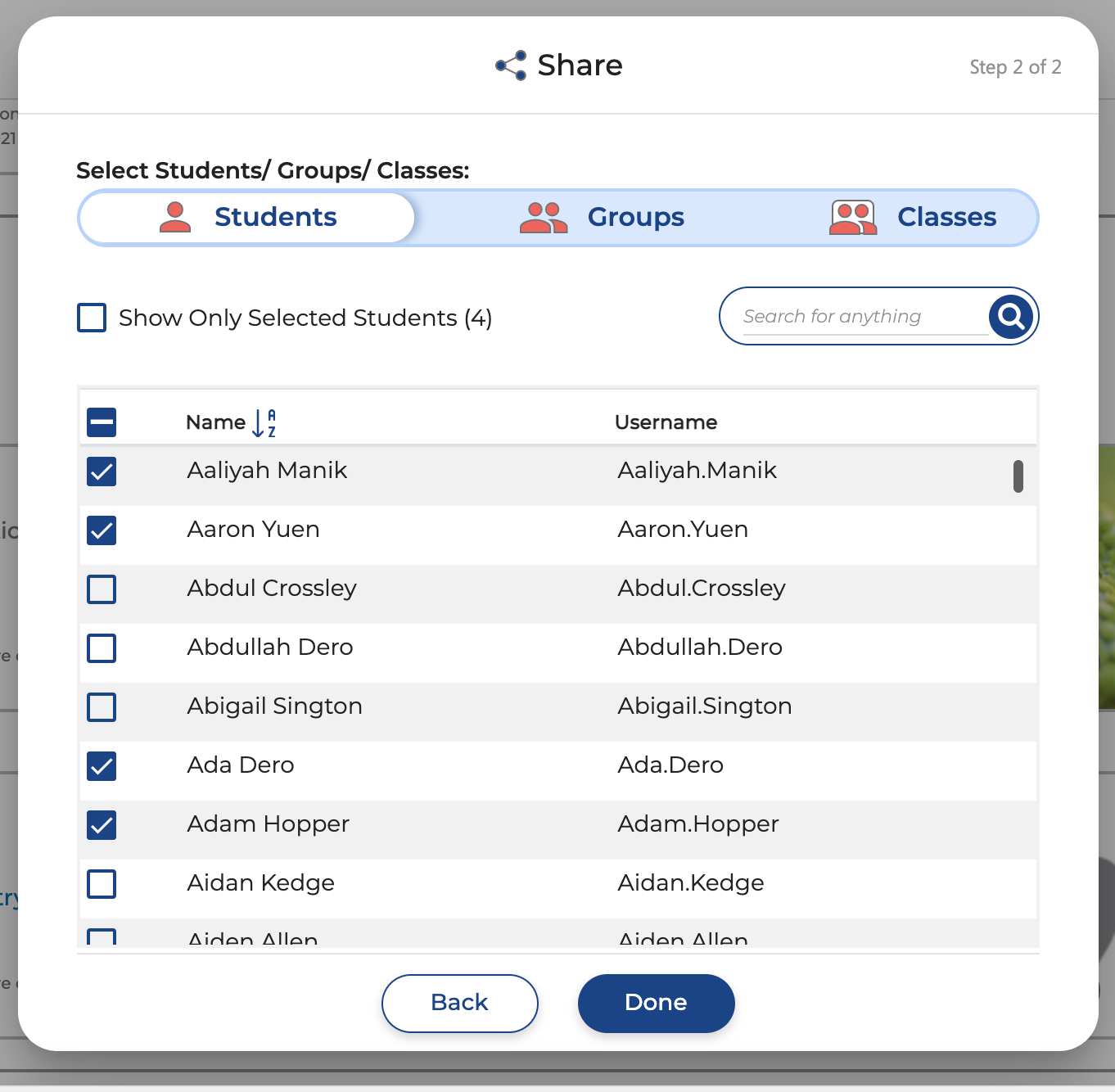Check the Aidan Kedge checkbox
Viewport: 1115px width, 1092px height.
point(102,884)
